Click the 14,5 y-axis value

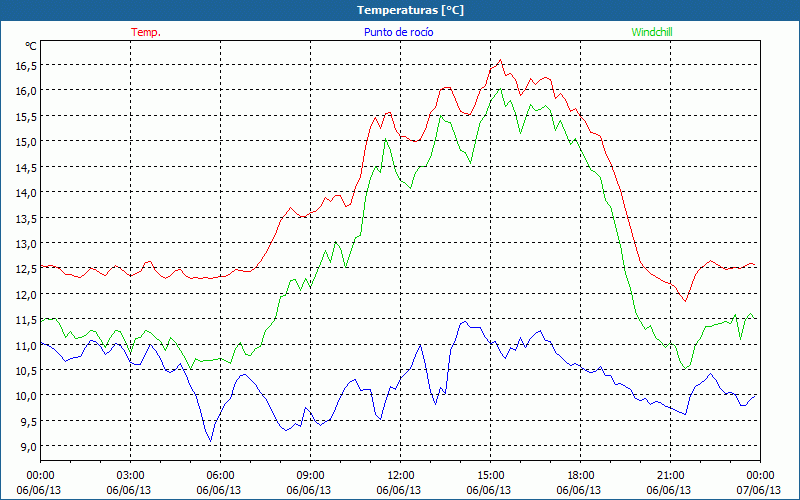click(x=26, y=167)
